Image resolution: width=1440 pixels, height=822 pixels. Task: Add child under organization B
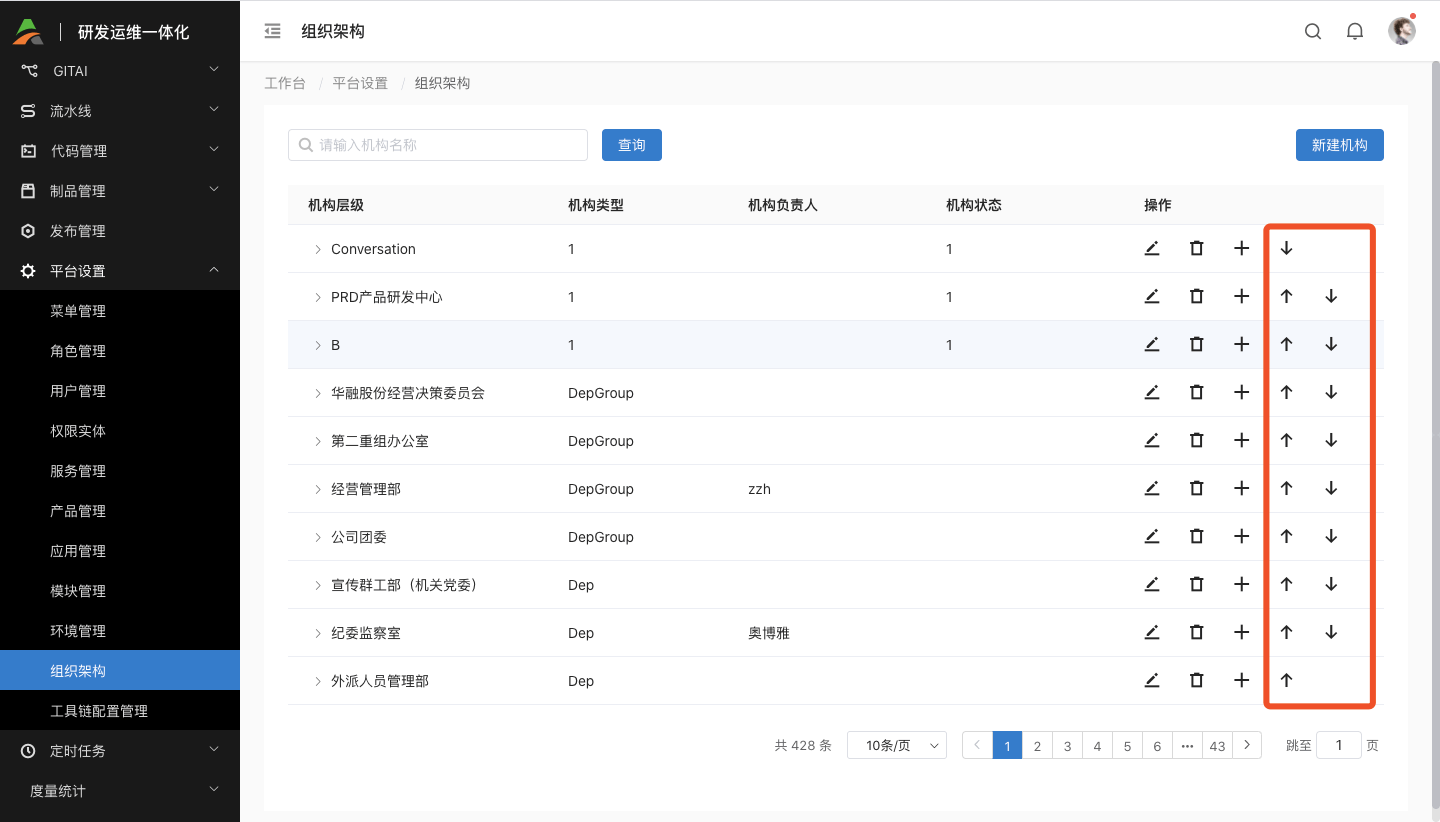point(1241,344)
